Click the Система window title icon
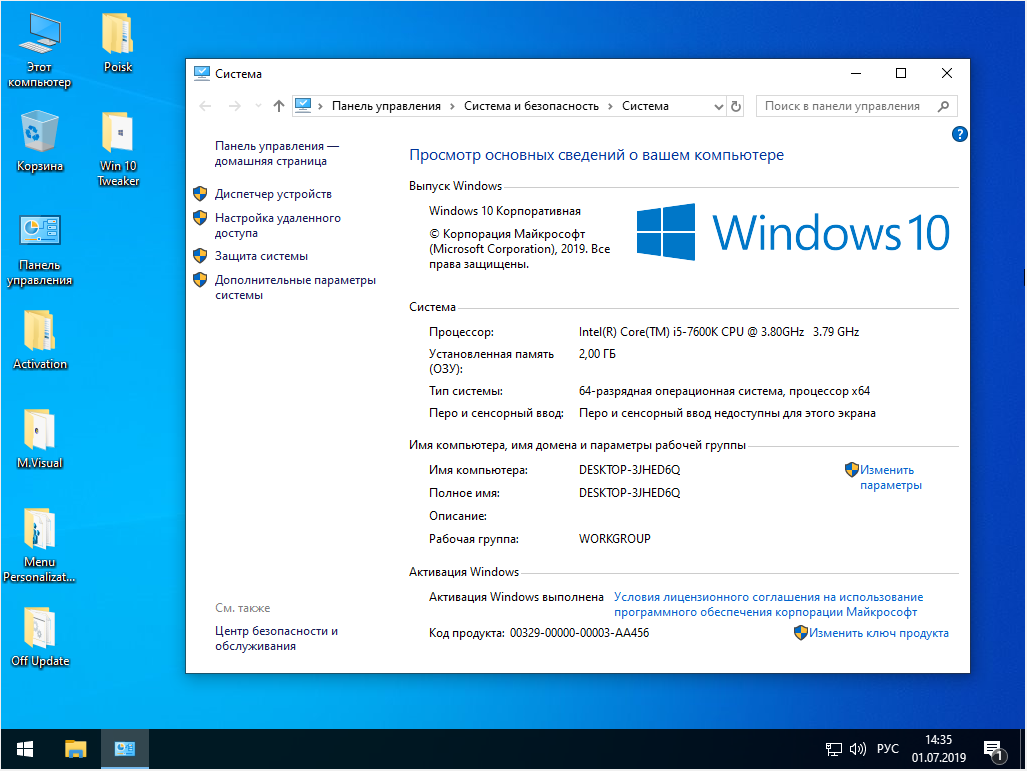 click(x=202, y=73)
